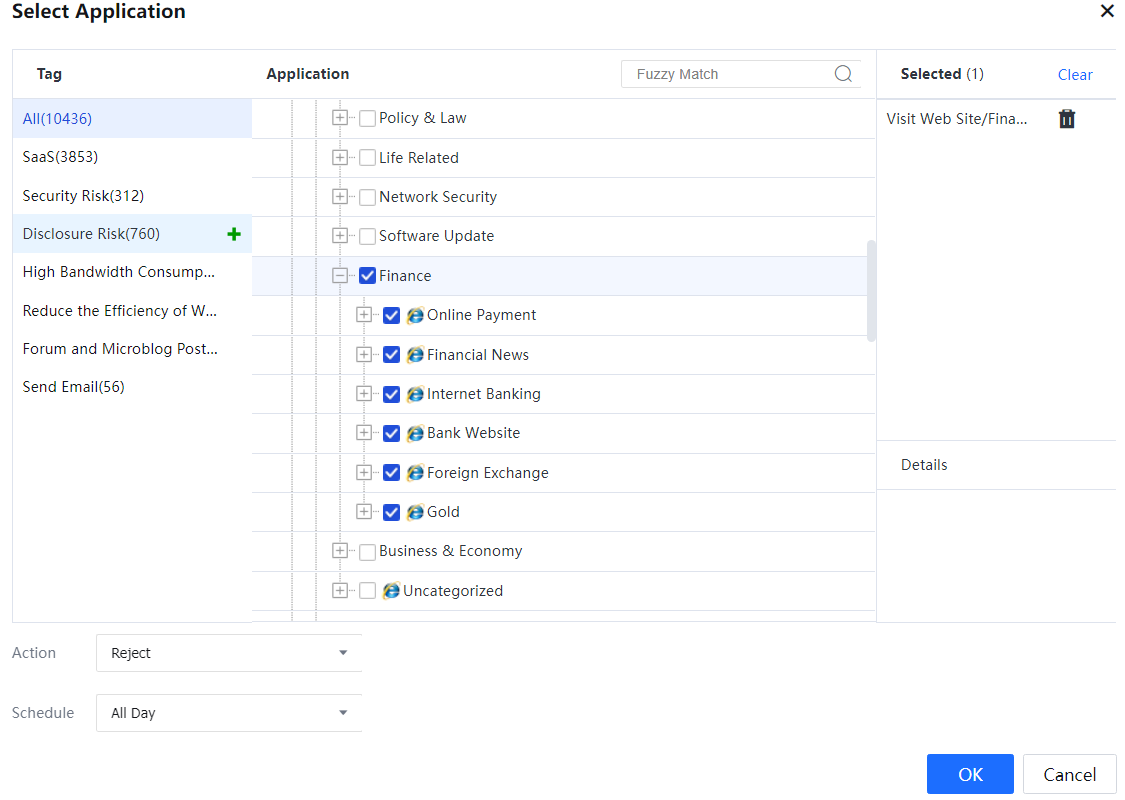Click the browser icon beside Uncategorized

click(391, 591)
